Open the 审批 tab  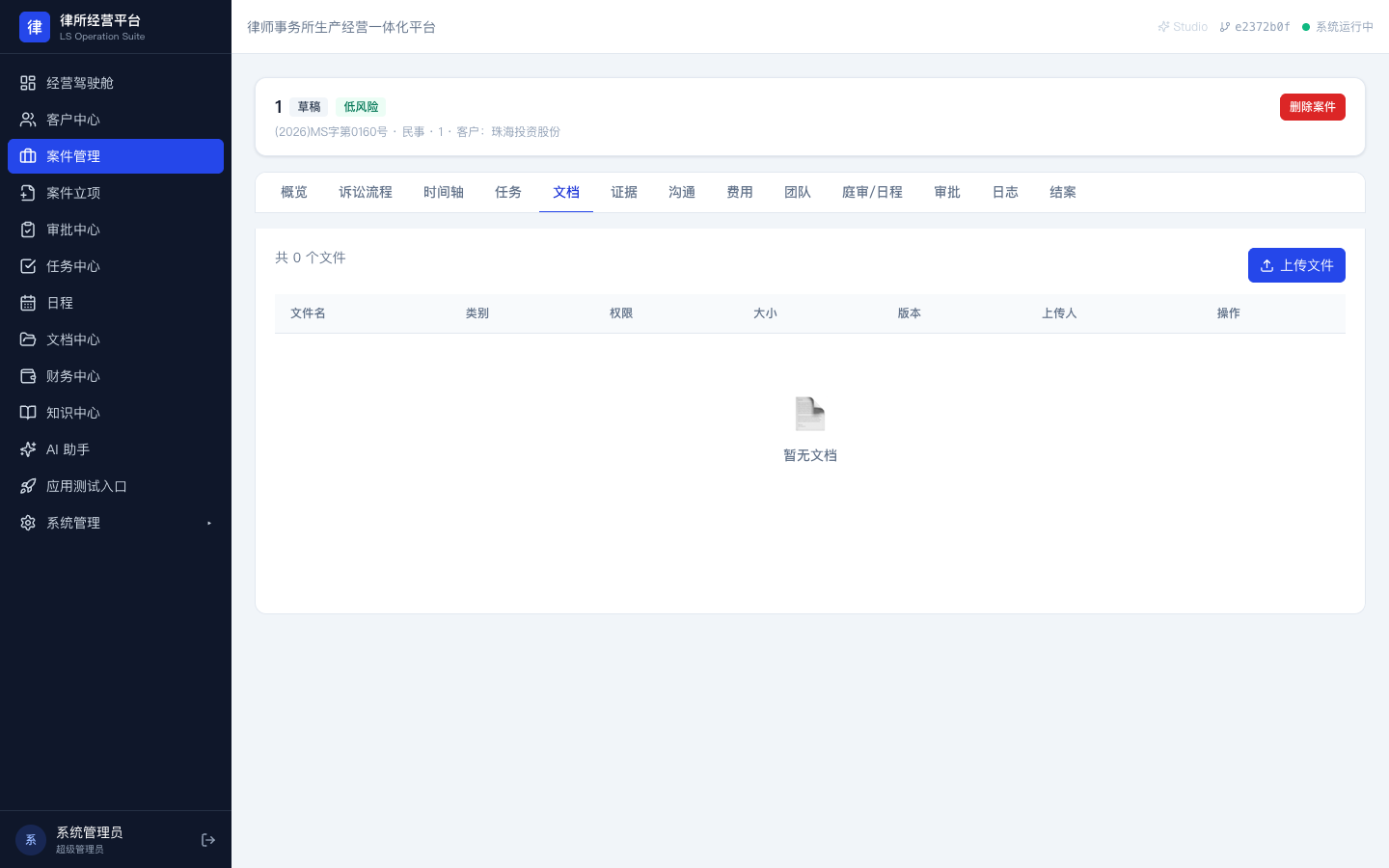[x=947, y=193]
